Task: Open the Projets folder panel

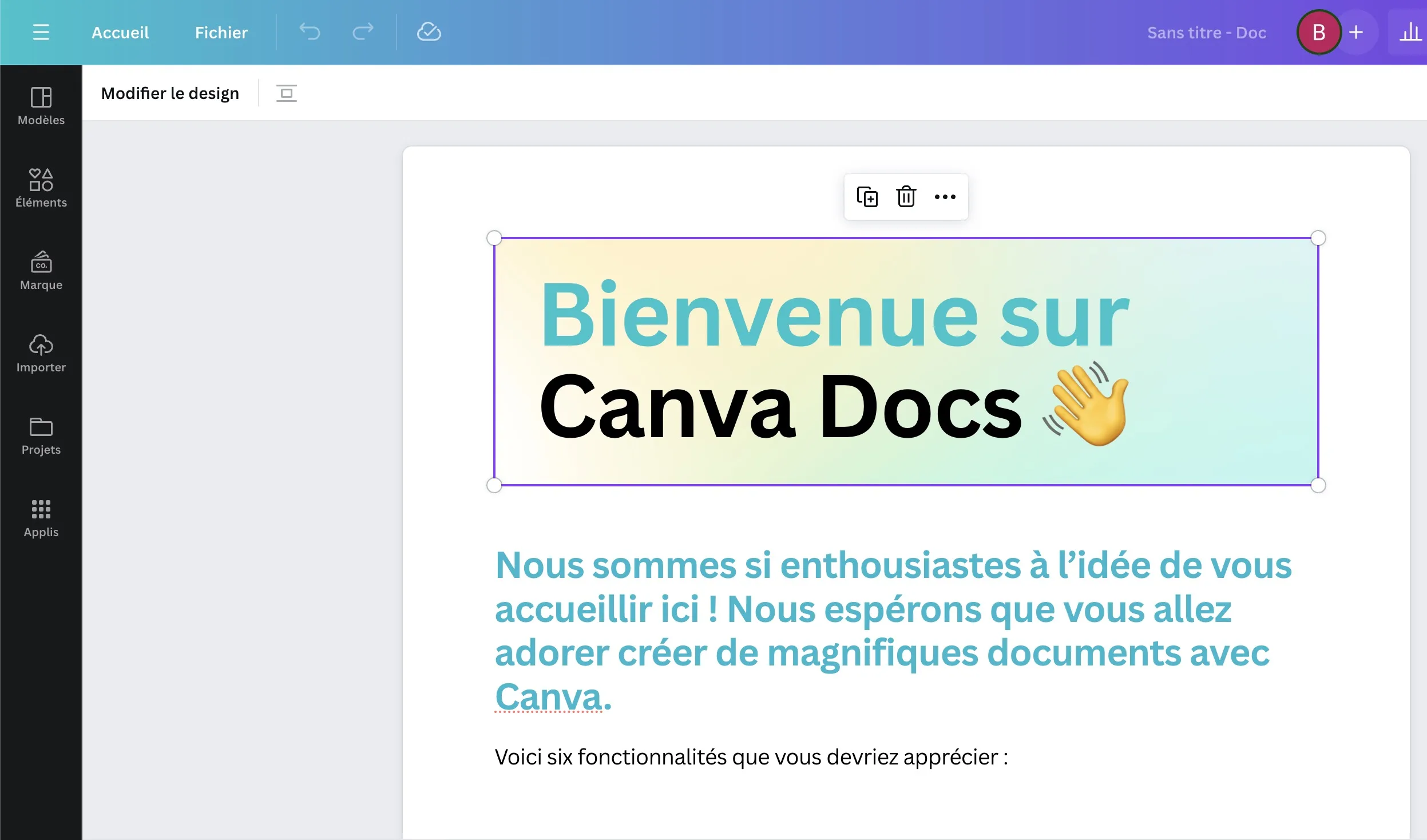Action: point(41,435)
